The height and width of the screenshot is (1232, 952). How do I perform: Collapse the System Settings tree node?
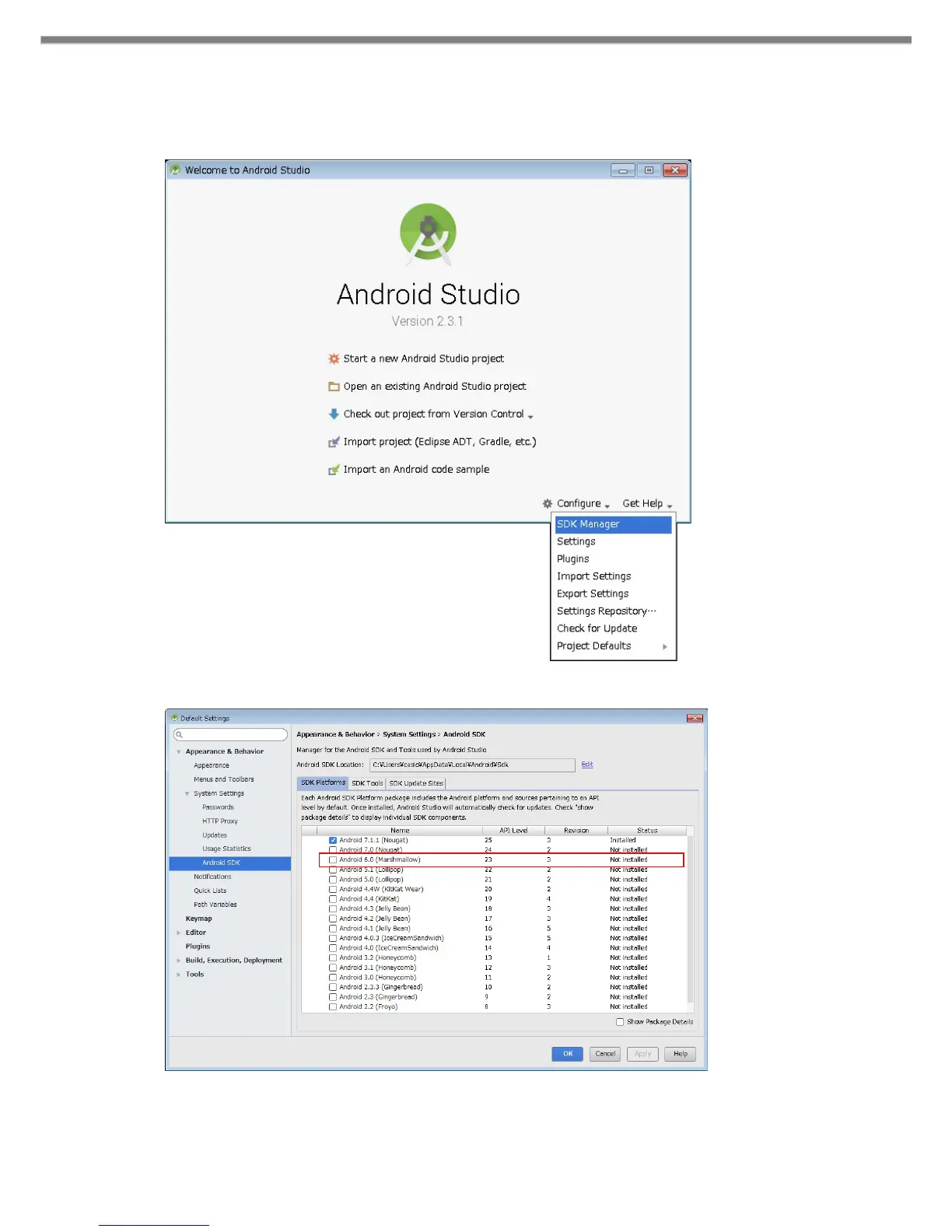(187, 794)
